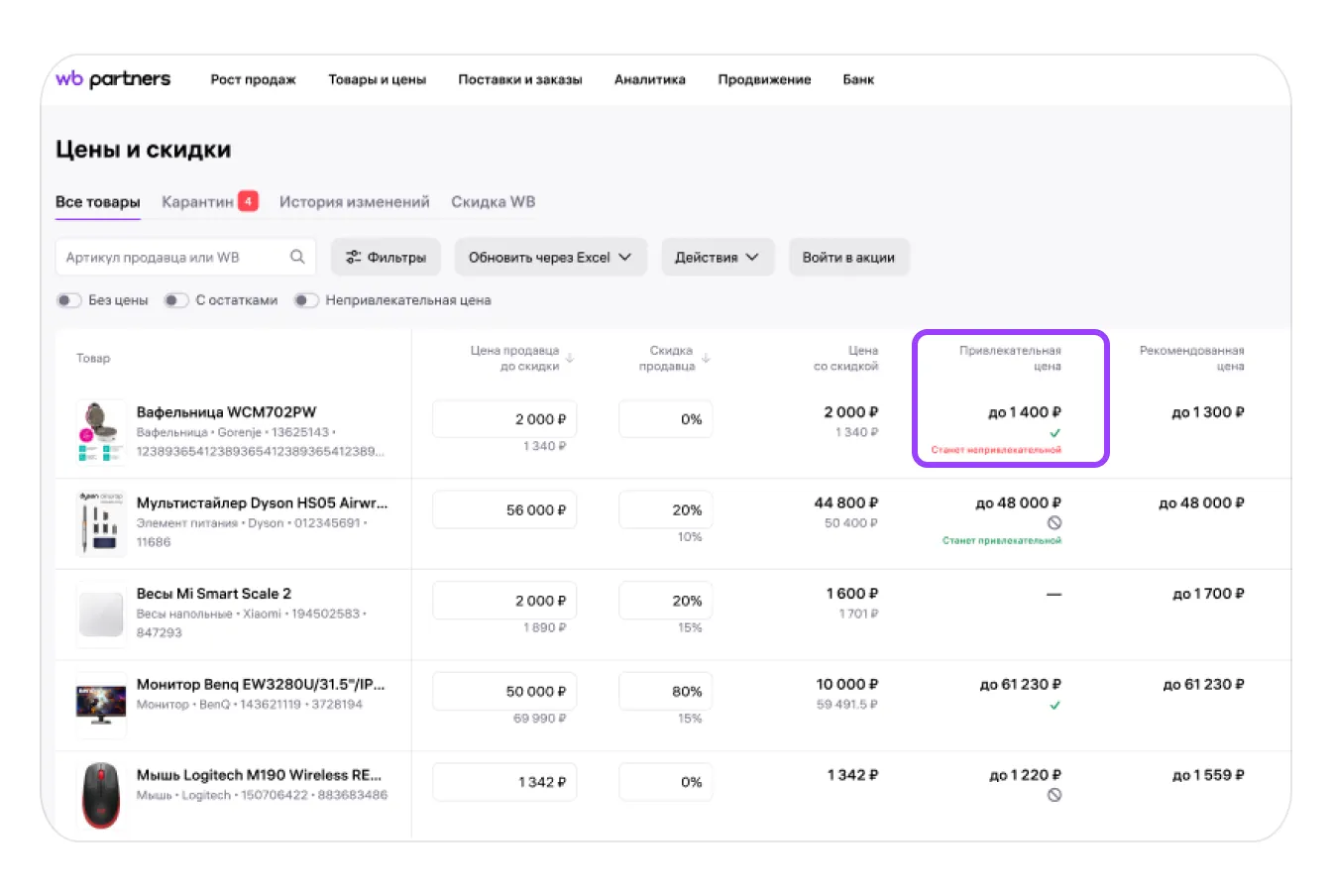This screenshot has height=896, width=1332.
Task: Click product name Весы Mi Smart Scale 2
Action: (214, 594)
